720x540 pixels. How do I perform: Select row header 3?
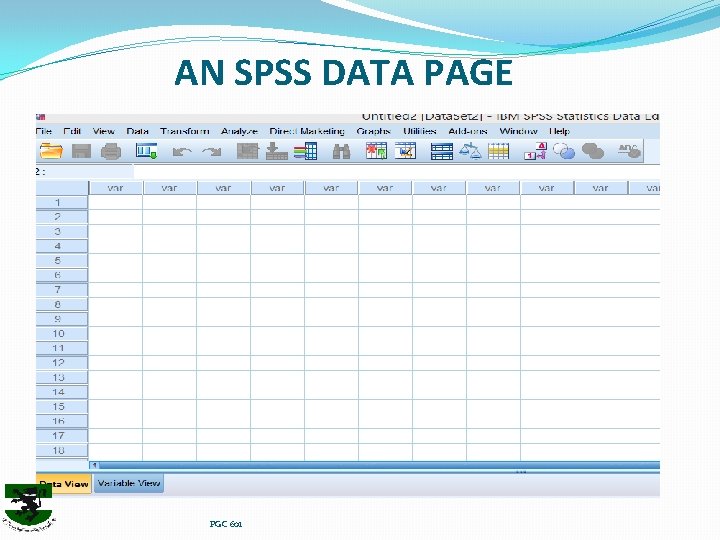[62, 231]
